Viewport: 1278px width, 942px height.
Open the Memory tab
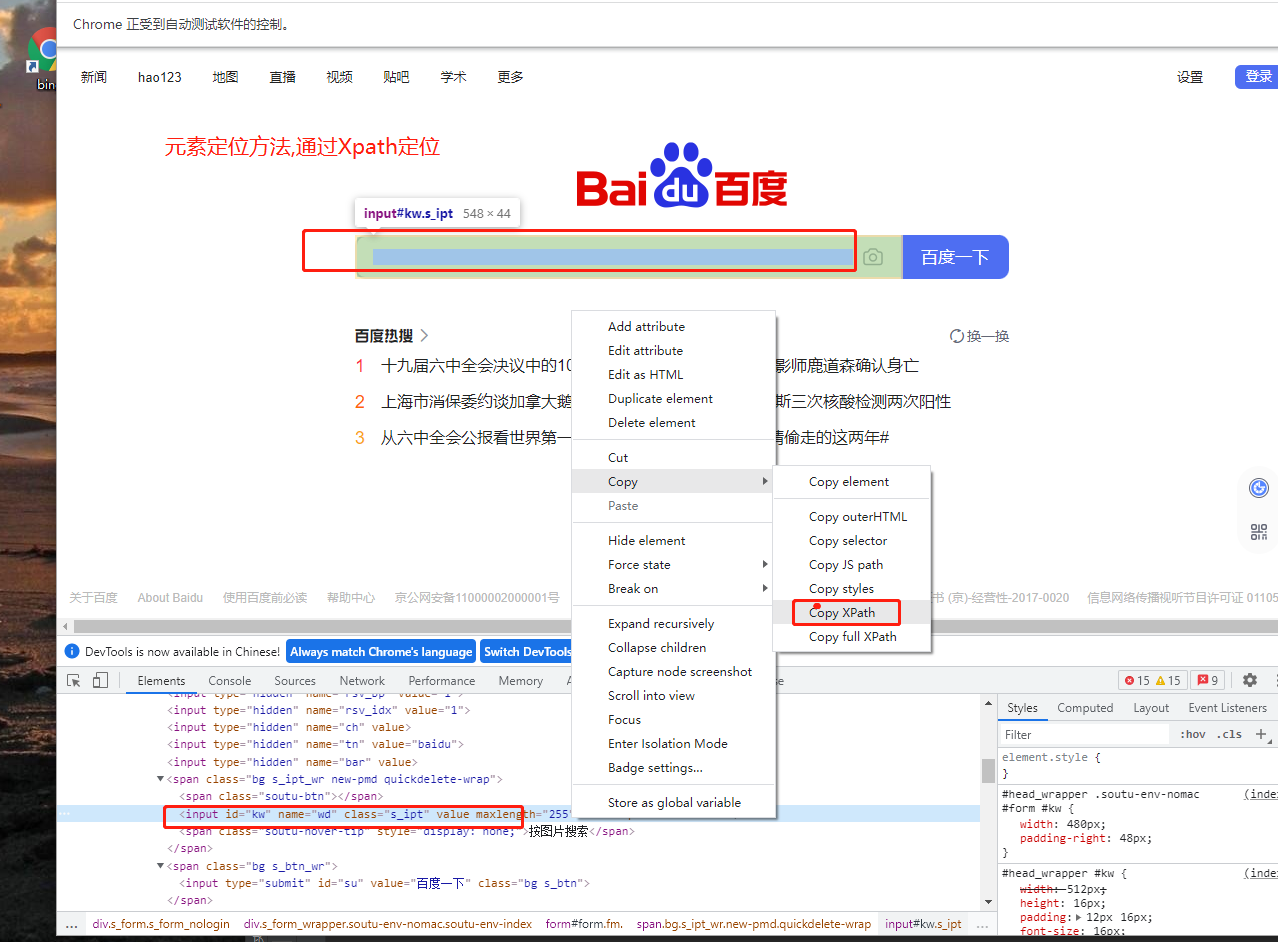click(521, 681)
